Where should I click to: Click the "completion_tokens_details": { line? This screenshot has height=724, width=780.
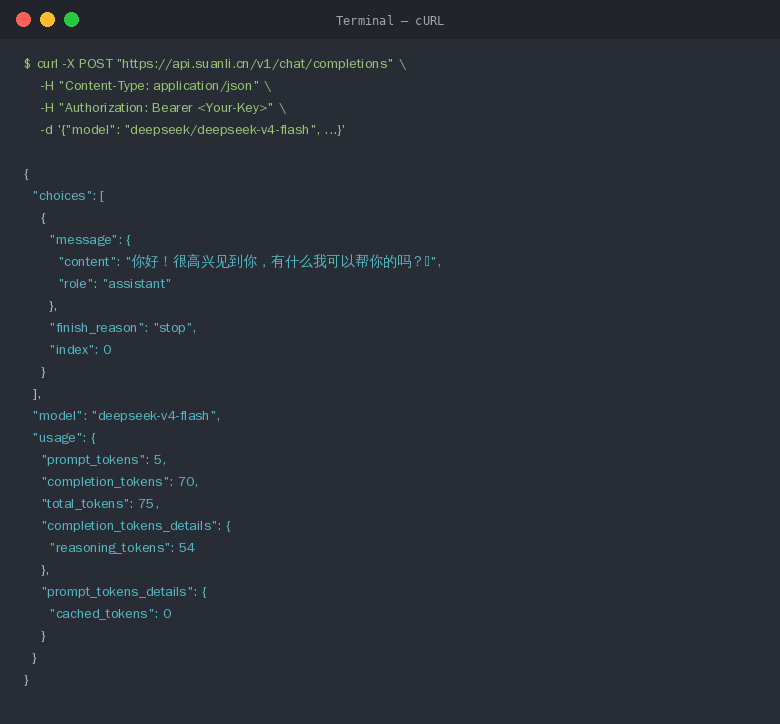(x=136, y=526)
